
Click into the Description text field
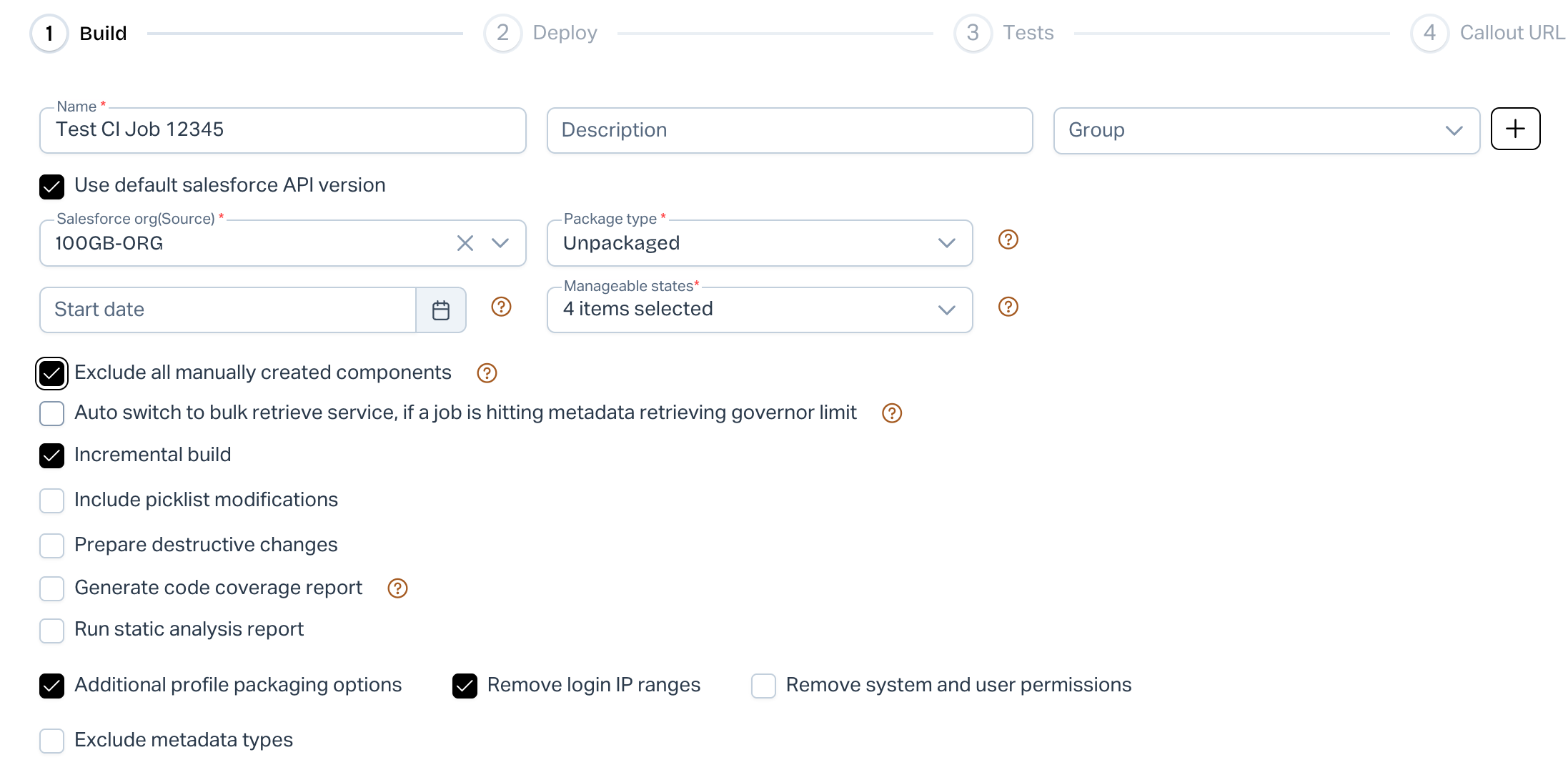pos(789,130)
